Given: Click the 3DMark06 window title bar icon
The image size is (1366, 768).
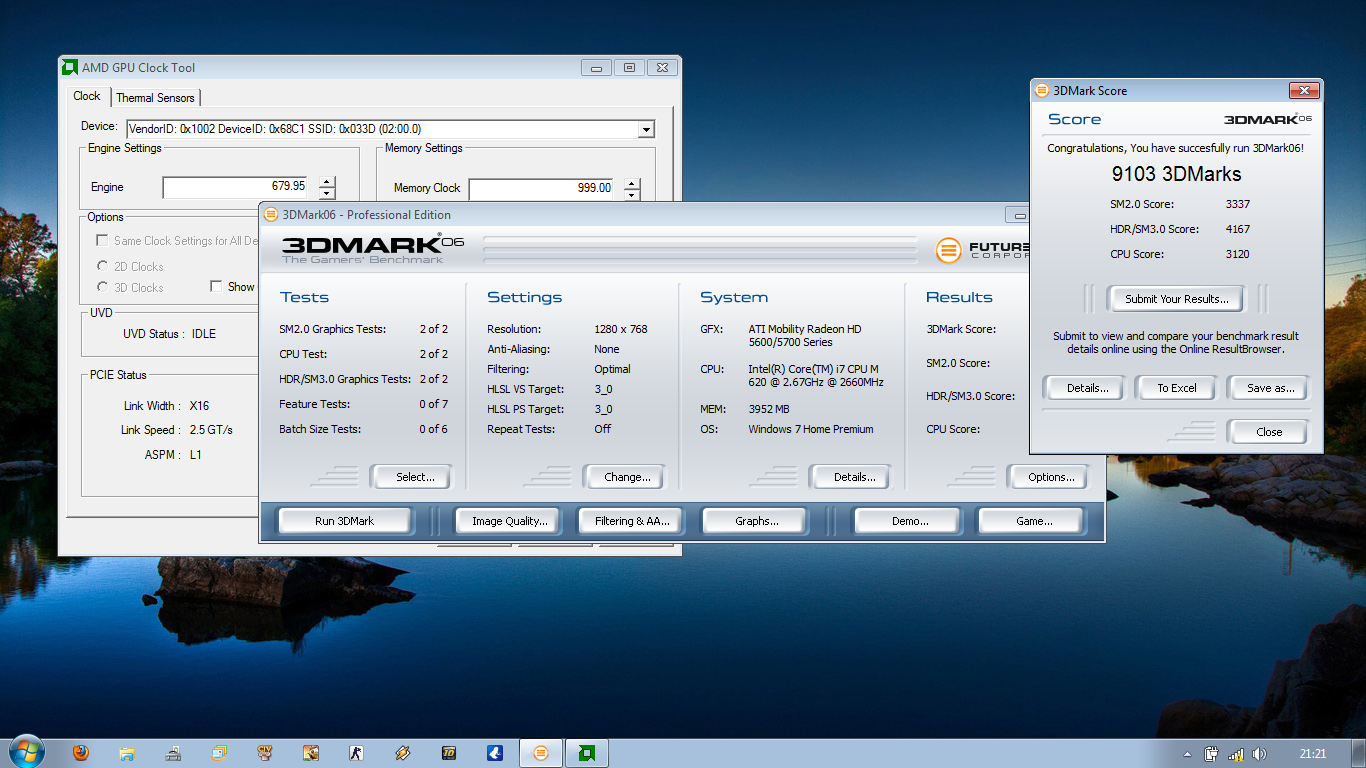Looking at the screenshot, I should pyautogui.click(x=270, y=215).
